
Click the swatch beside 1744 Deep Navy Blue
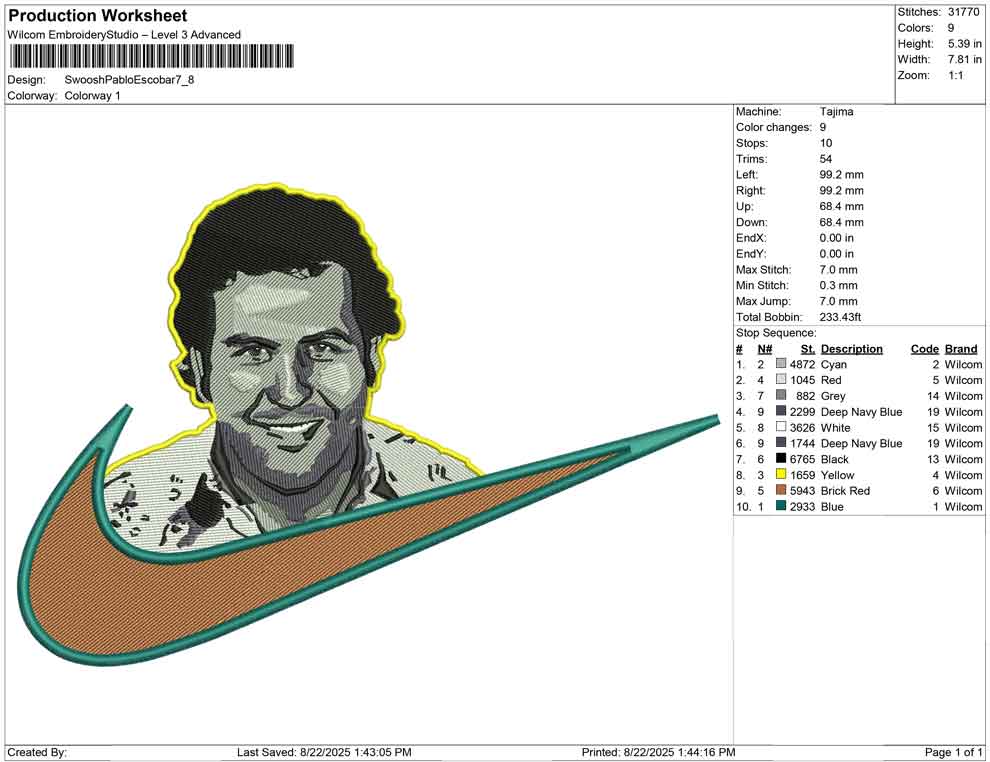point(781,443)
